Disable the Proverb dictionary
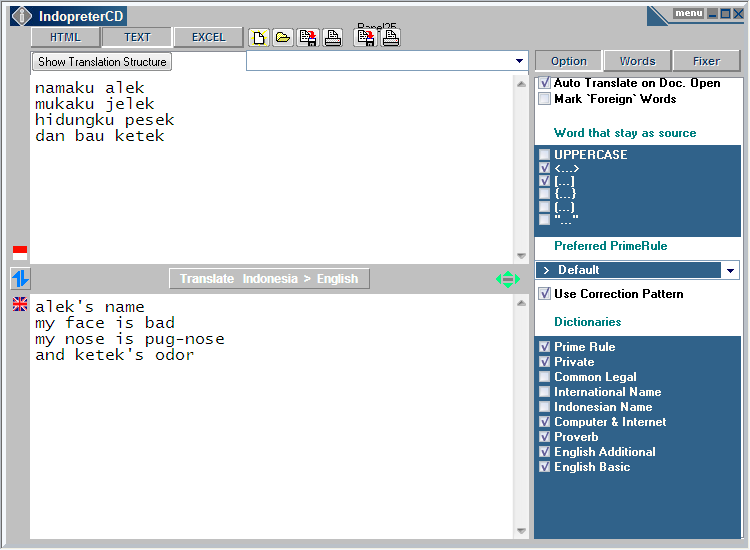 [544, 437]
